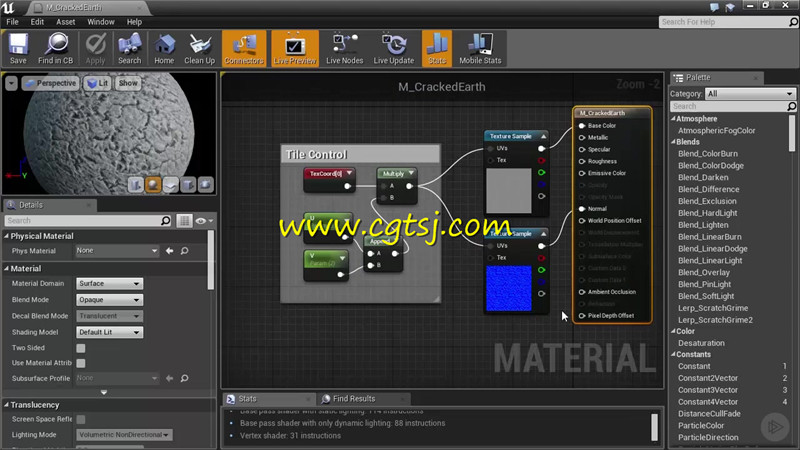Select Desaturation in Palette list
The height and width of the screenshot is (450, 800).
pyautogui.click(x=701, y=343)
